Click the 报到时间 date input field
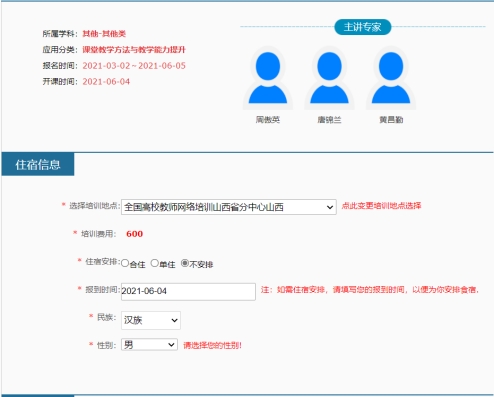The image size is (494, 397). coord(188,292)
